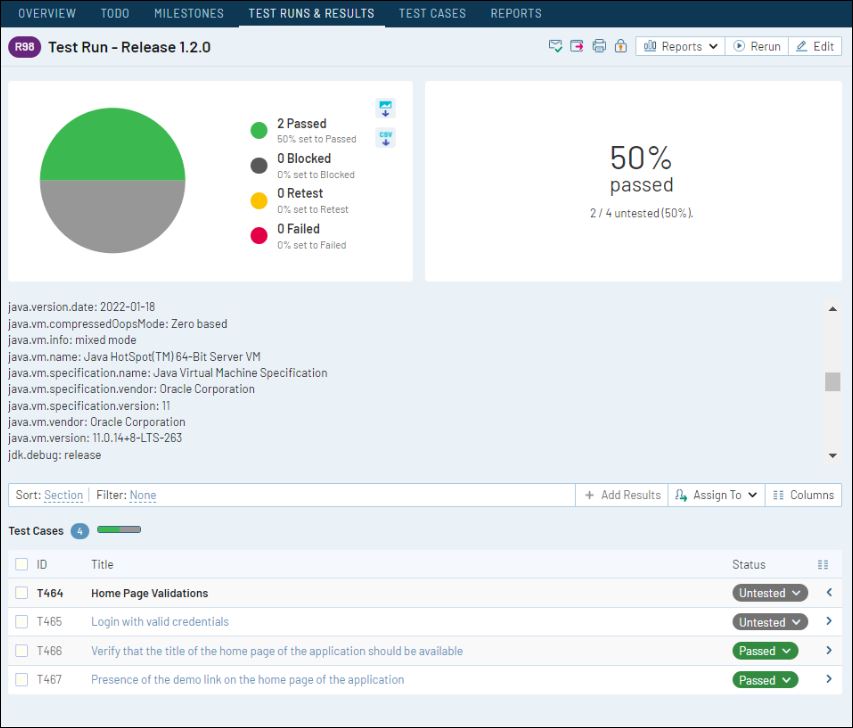Open the Filter None link
Viewport: 853px width, 728px height.
pyautogui.click(x=141, y=494)
